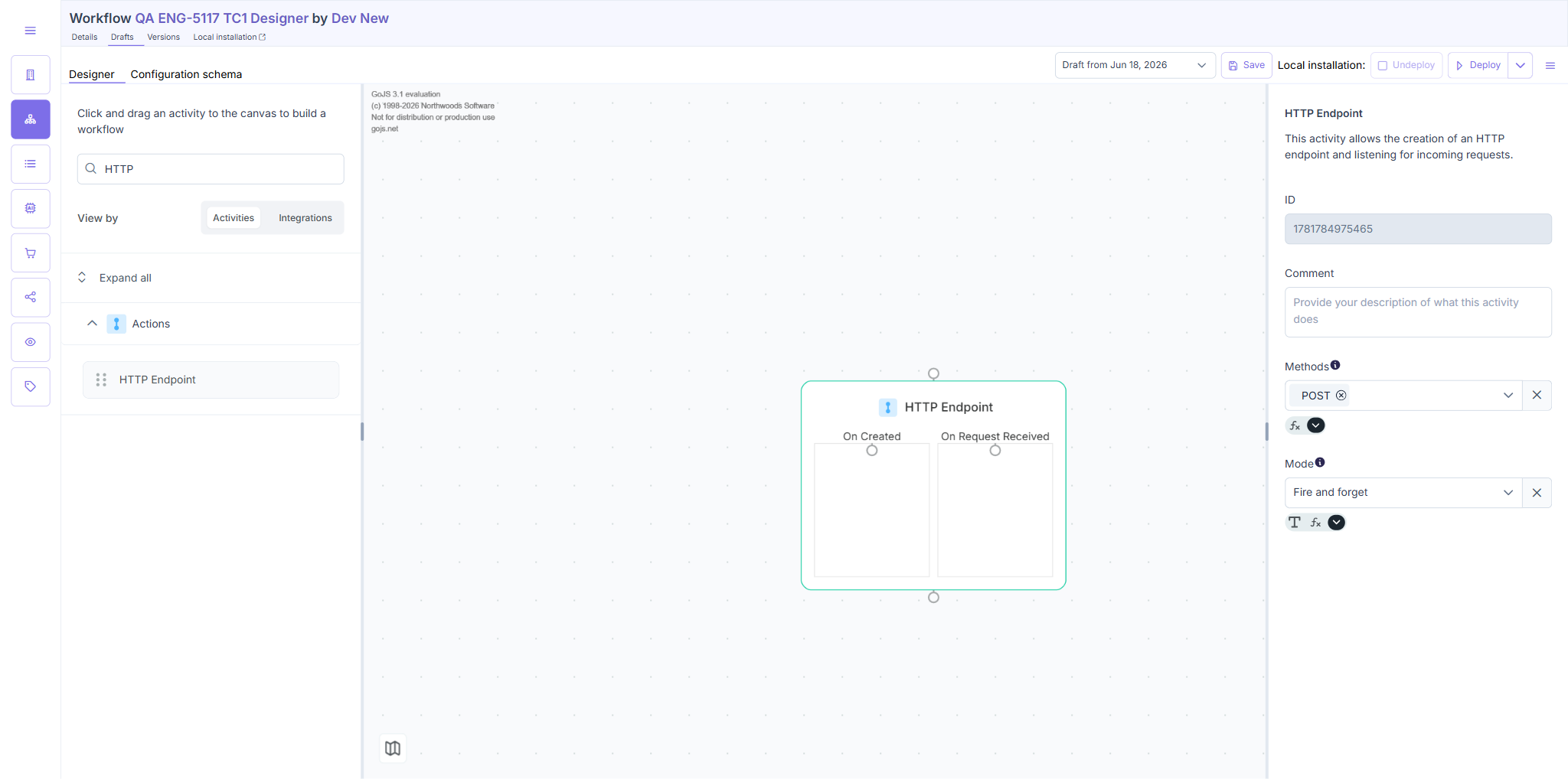Click the ID field 1781784975465
Viewport: 1568px width, 779px height.
pyautogui.click(x=1418, y=229)
